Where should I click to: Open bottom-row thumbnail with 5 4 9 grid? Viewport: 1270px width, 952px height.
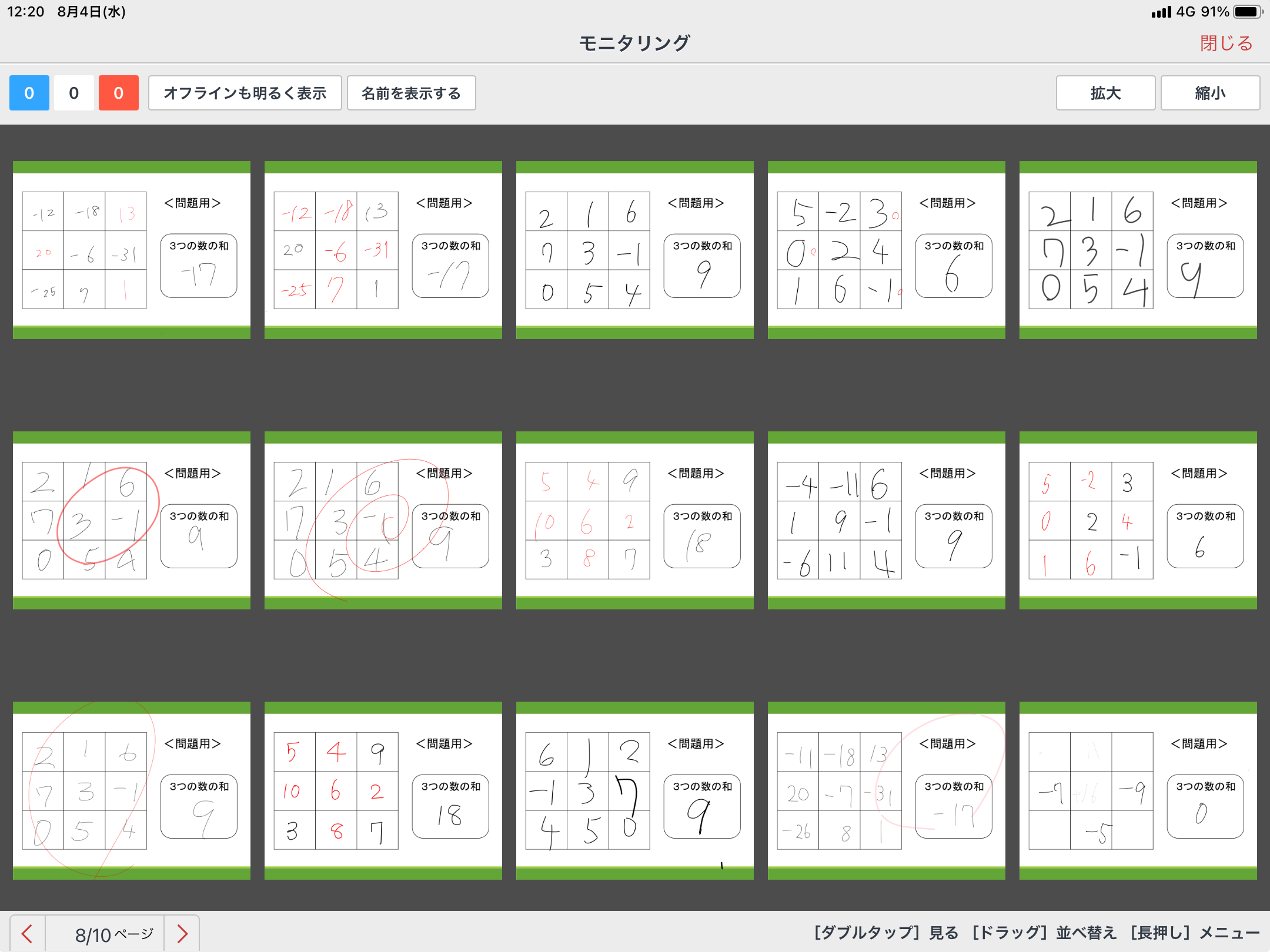click(383, 790)
